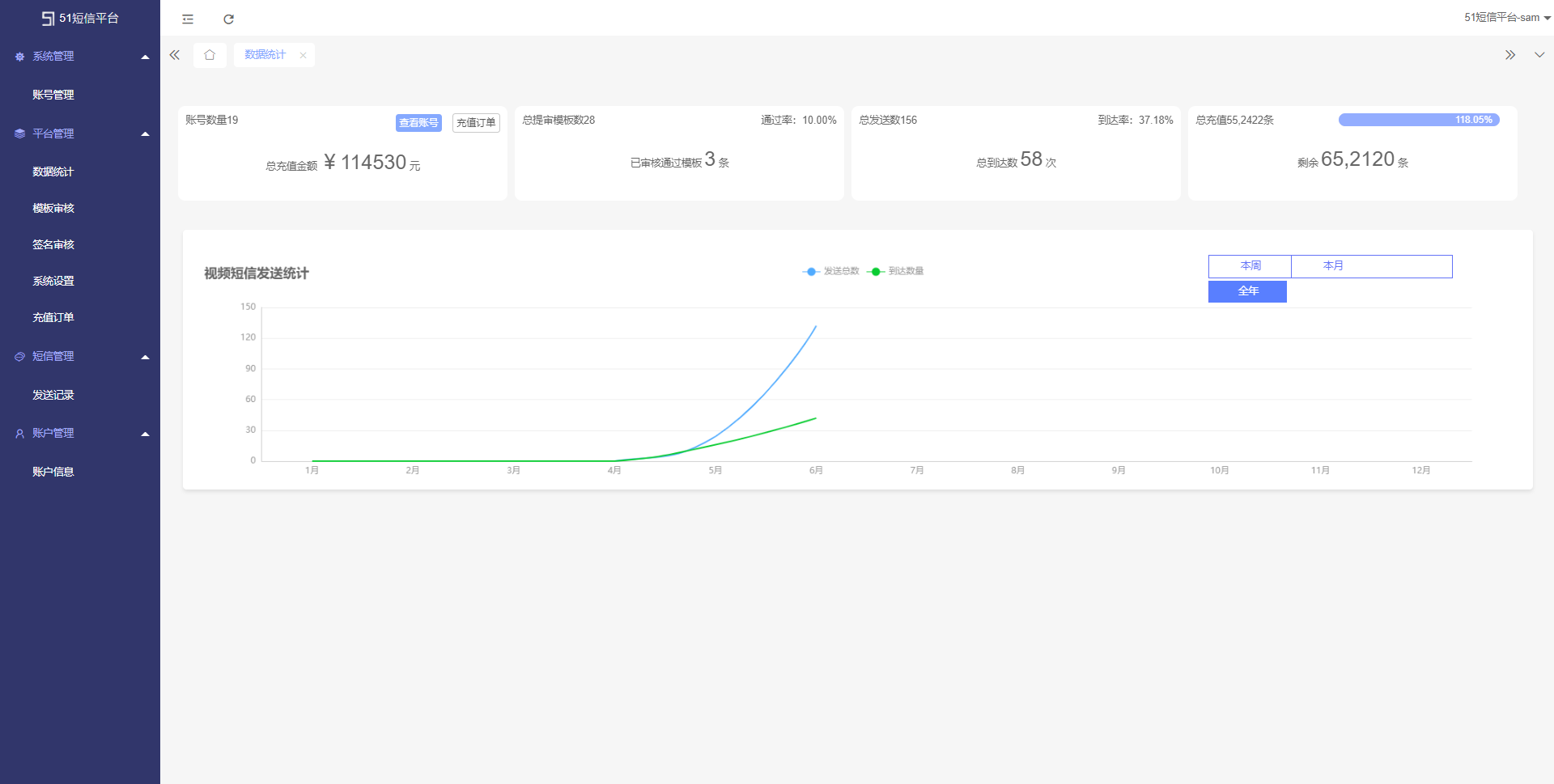Click the 12月 axis label
The image size is (1554, 784).
(x=1421, y=470)
